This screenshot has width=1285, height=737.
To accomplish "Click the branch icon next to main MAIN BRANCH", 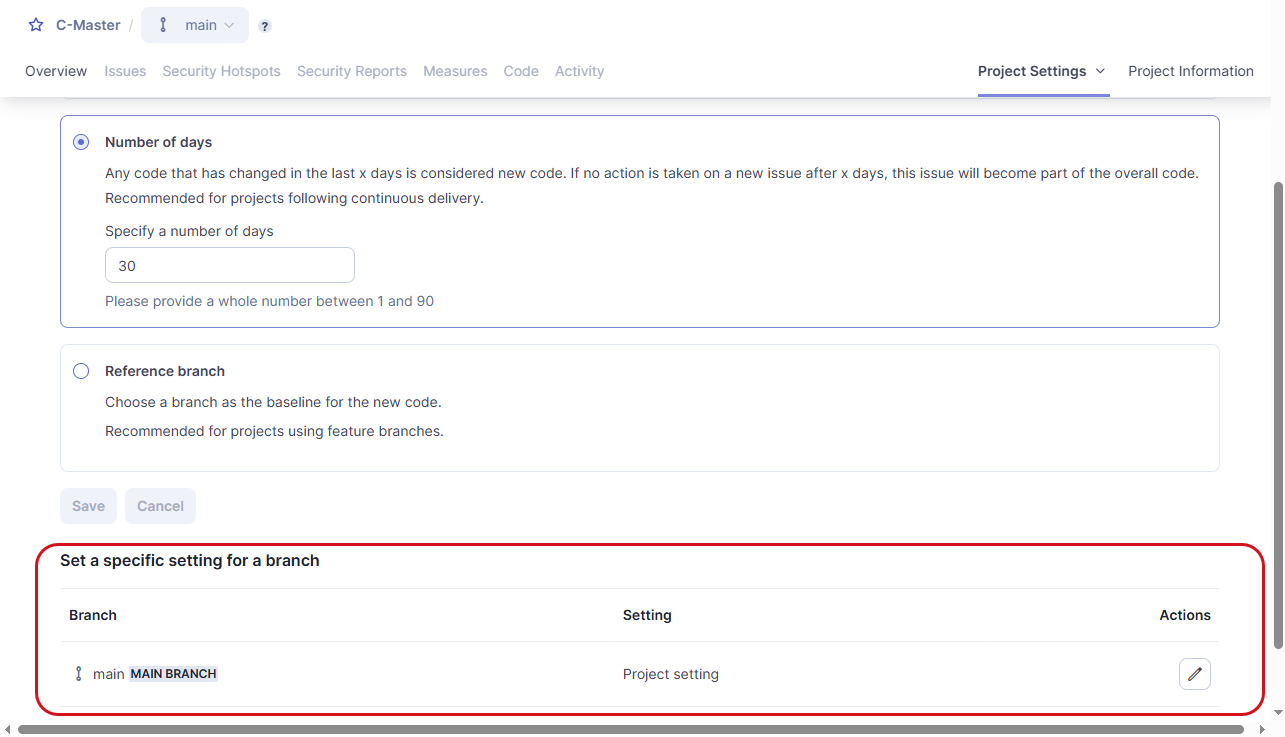I will (x=78, y=673).
